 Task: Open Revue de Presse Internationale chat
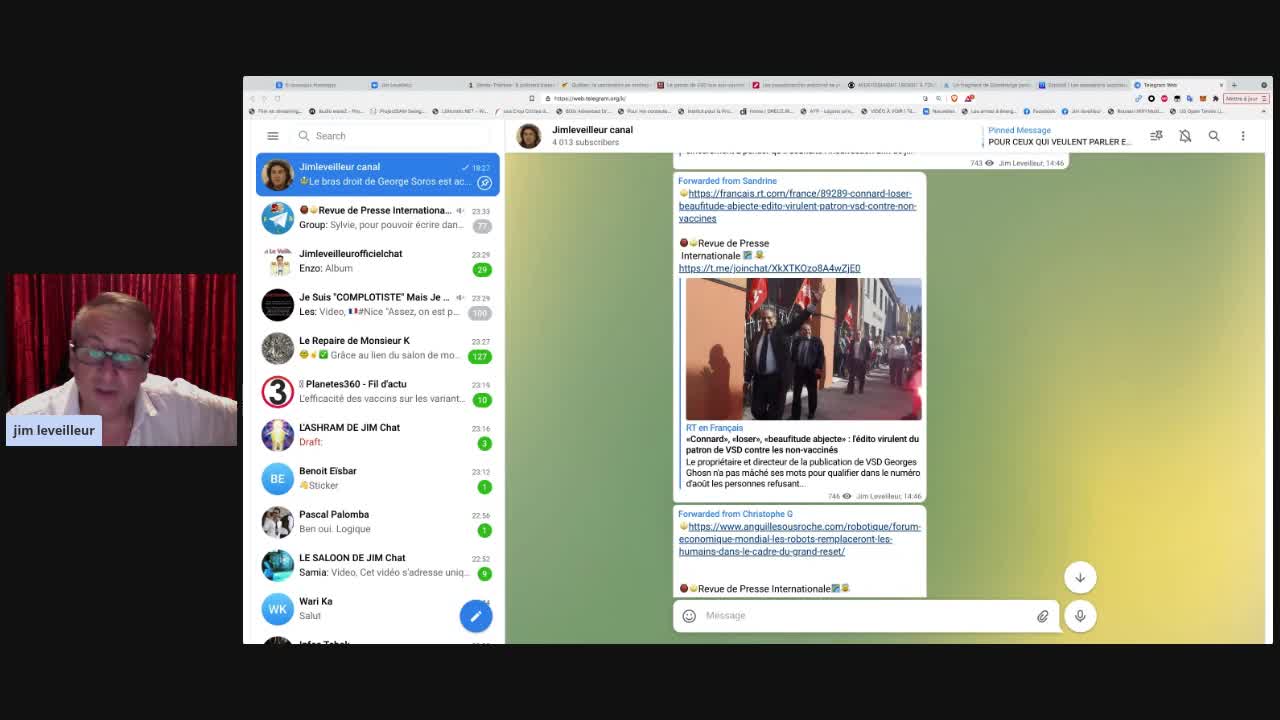tap(377, 217)
